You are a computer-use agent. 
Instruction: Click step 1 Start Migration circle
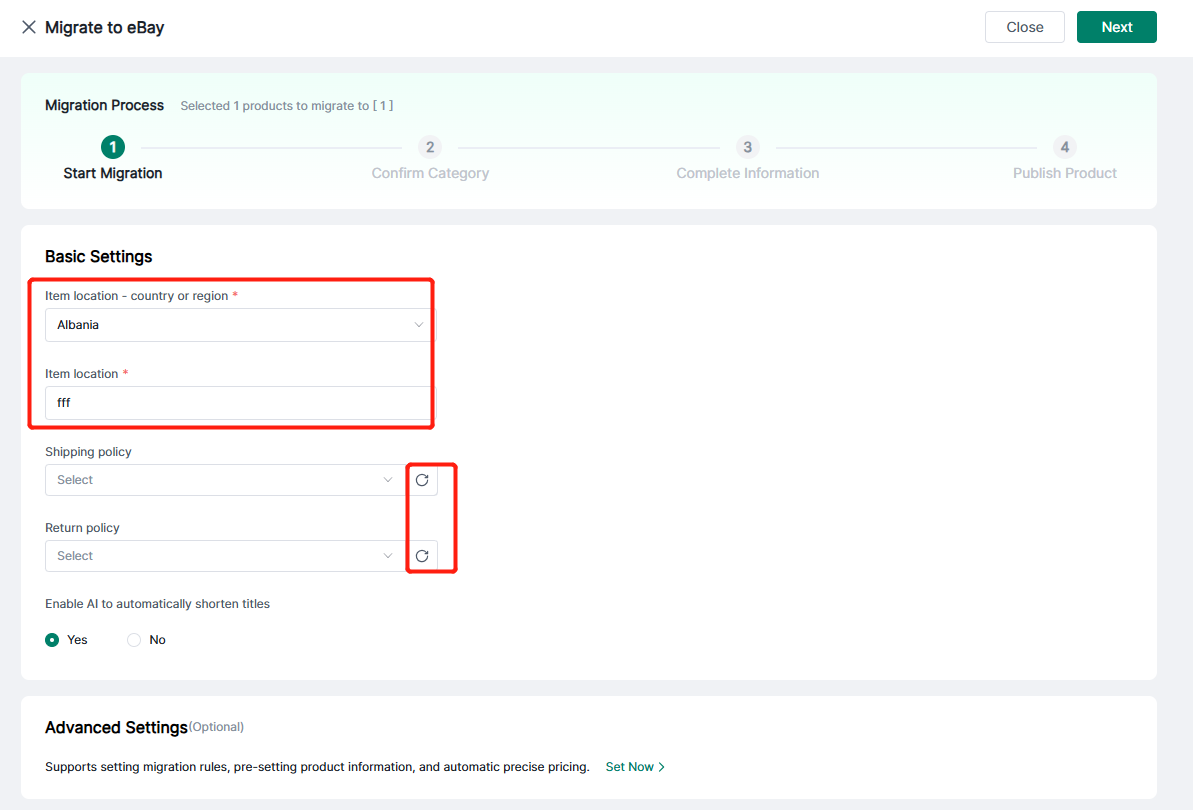click(x=113, y=147)
